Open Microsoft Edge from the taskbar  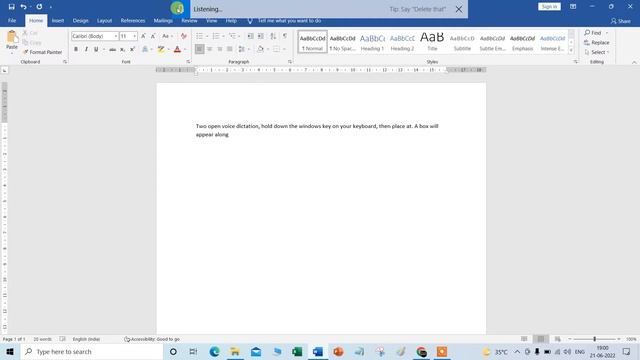[x=215, y=351]
